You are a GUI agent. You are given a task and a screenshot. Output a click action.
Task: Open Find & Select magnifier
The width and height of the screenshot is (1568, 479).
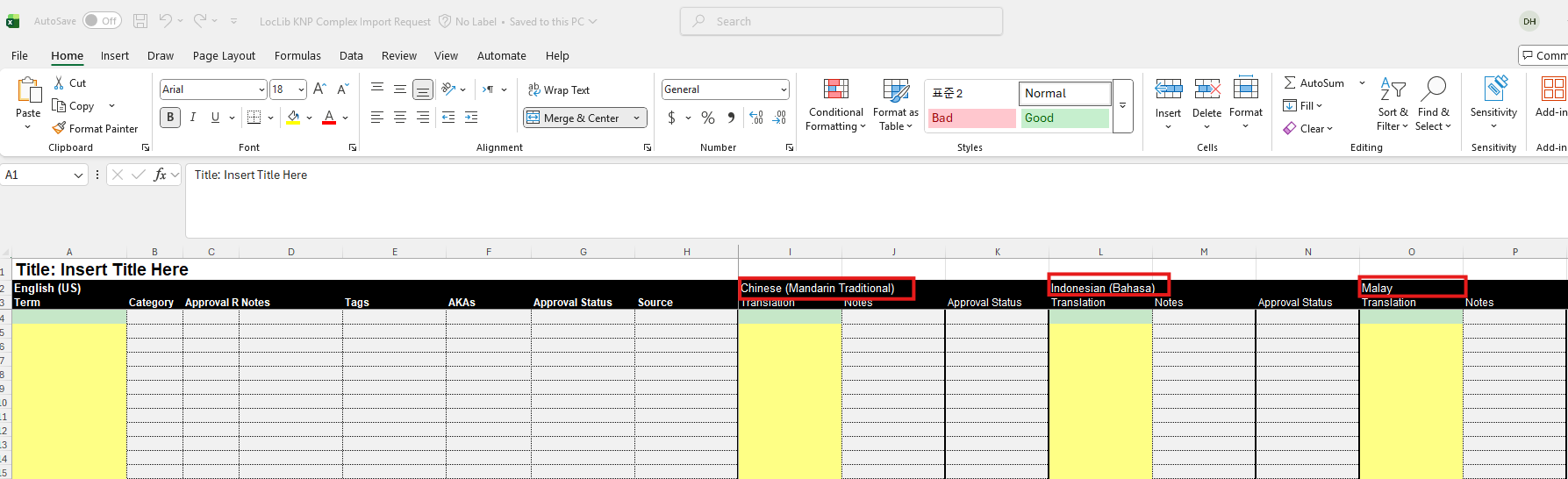[x=1433, y=89]
